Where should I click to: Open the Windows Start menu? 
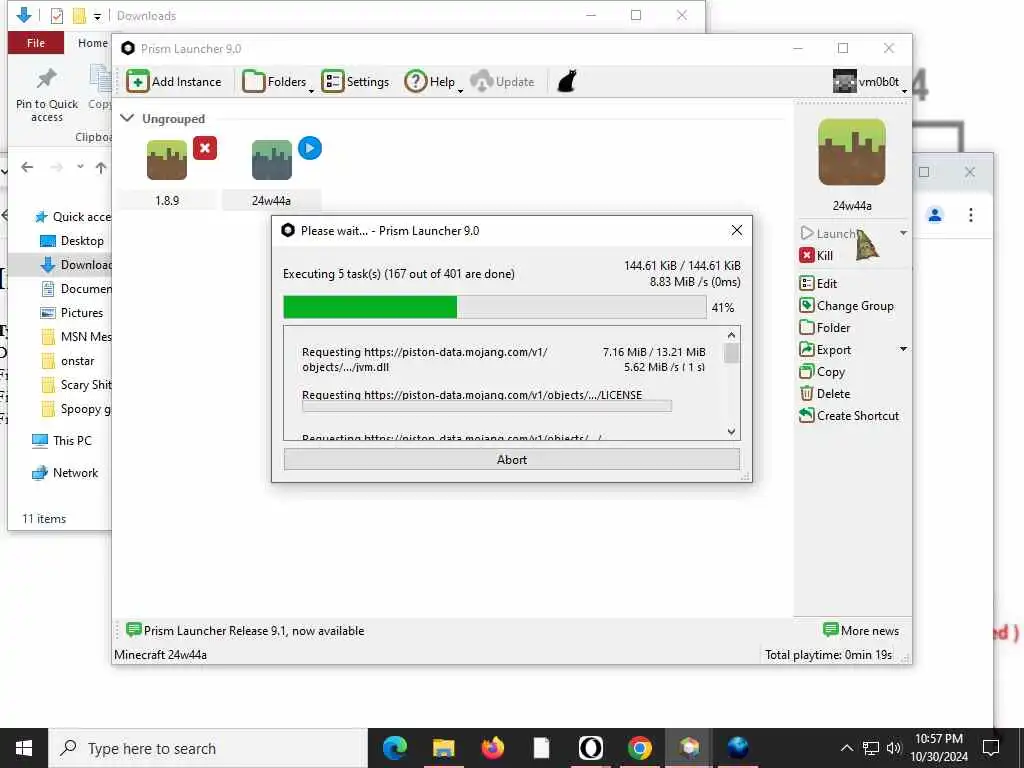(x=24, y=748)
